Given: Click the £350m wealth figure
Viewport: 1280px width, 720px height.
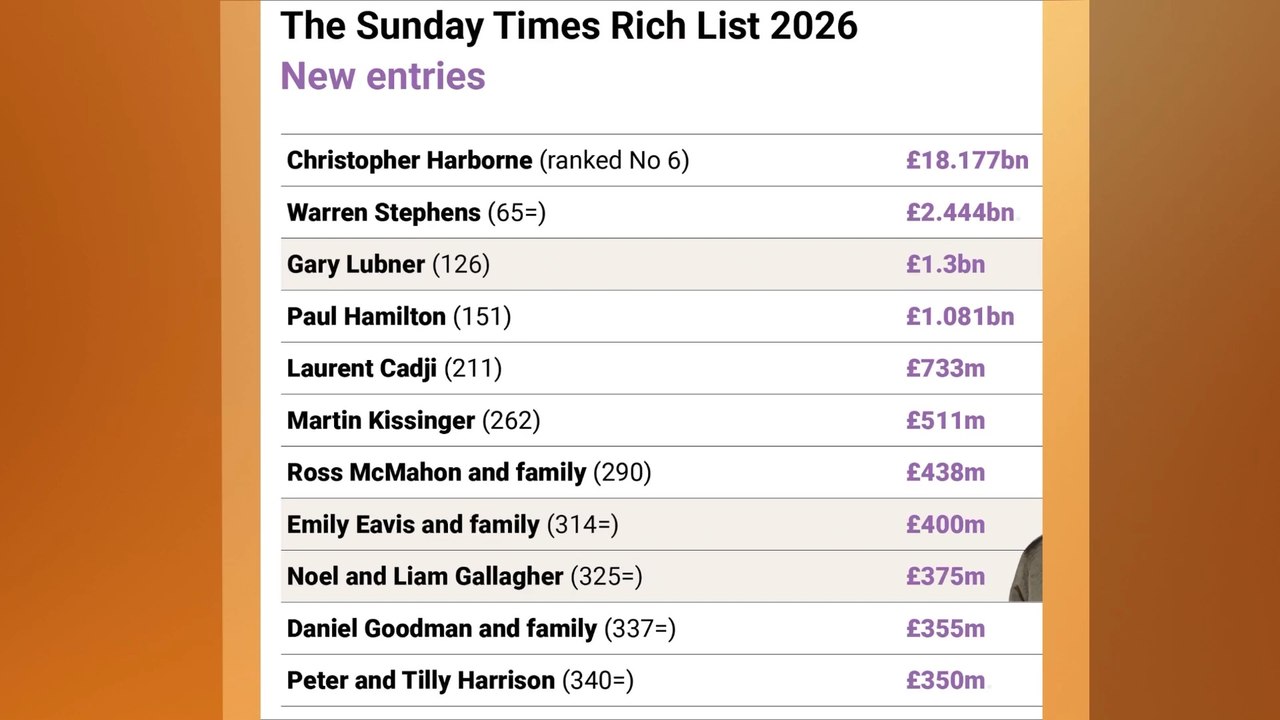Looking at the screenshot, I should (945, 680).
